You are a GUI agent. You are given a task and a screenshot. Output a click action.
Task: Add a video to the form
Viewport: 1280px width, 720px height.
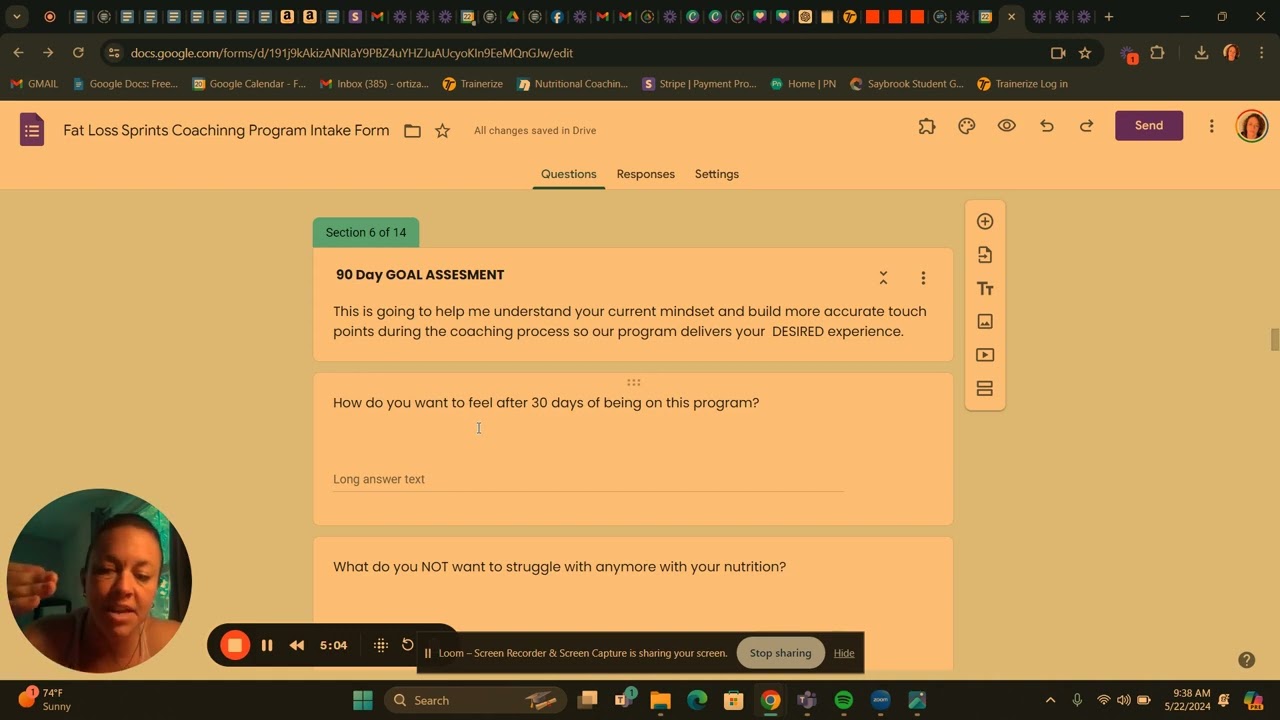985,355
